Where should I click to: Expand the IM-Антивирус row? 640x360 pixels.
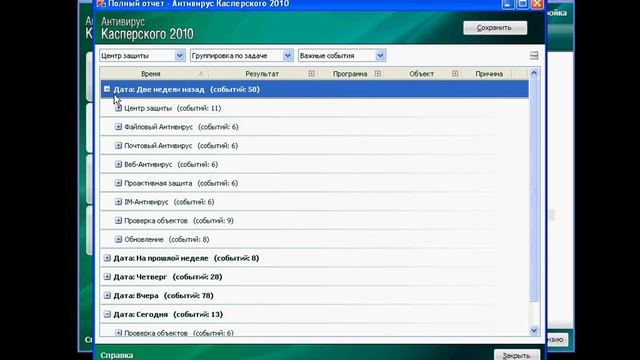[118, 202]
